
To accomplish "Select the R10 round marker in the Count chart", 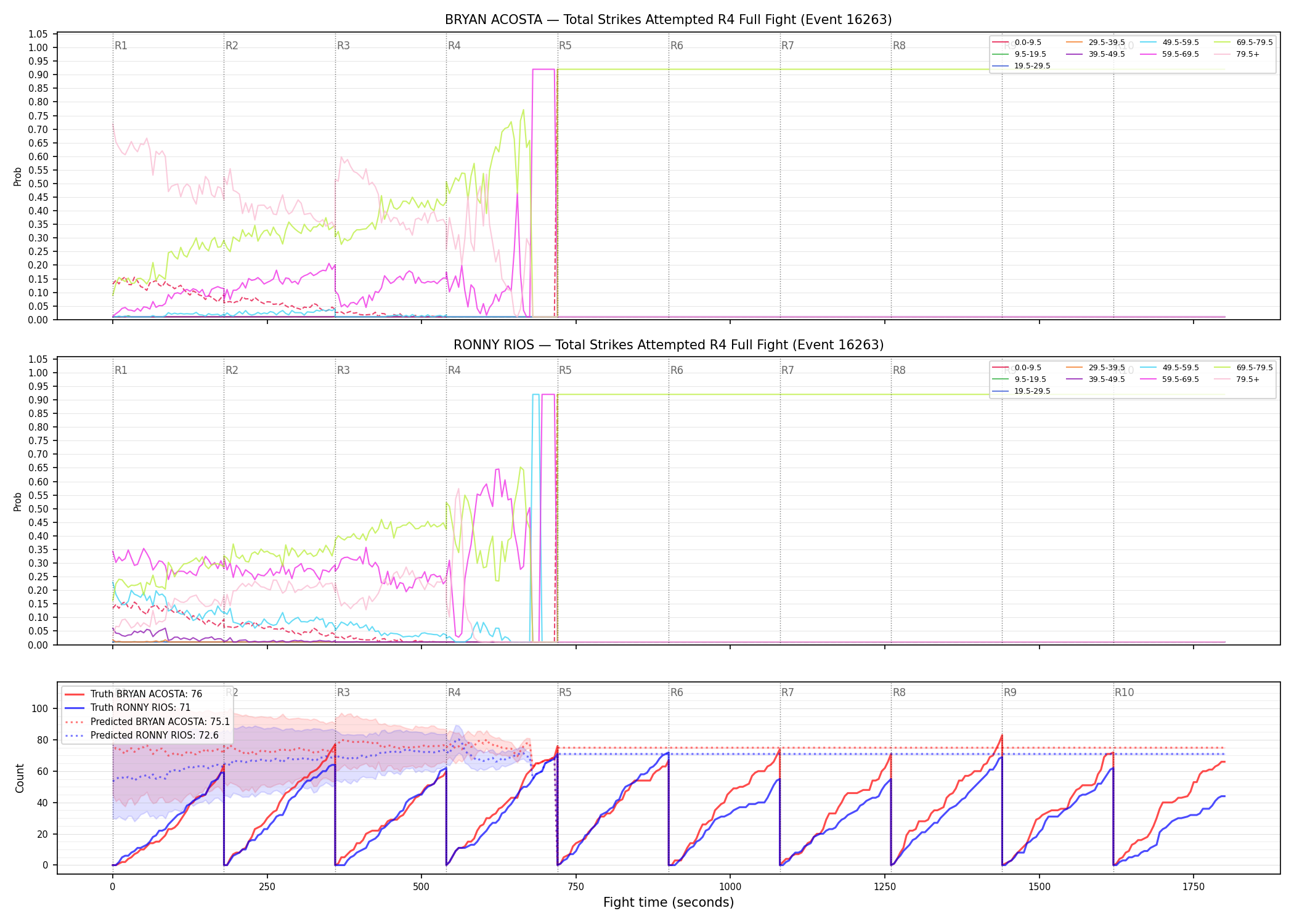I will (1124, 692).
